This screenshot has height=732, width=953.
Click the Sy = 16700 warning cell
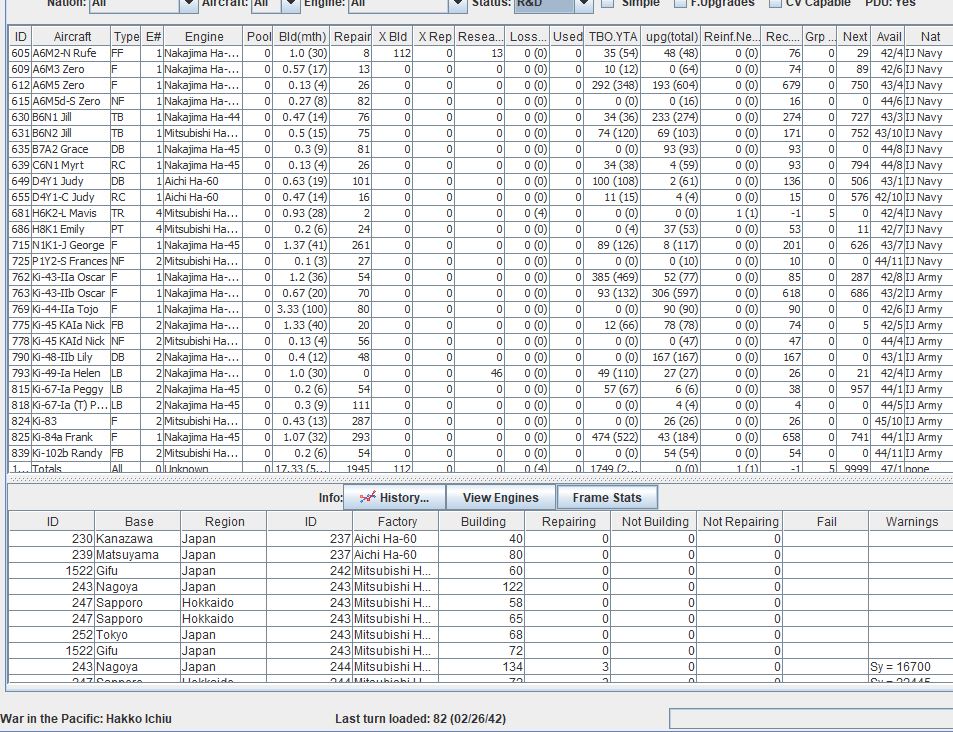pos(911,667)
